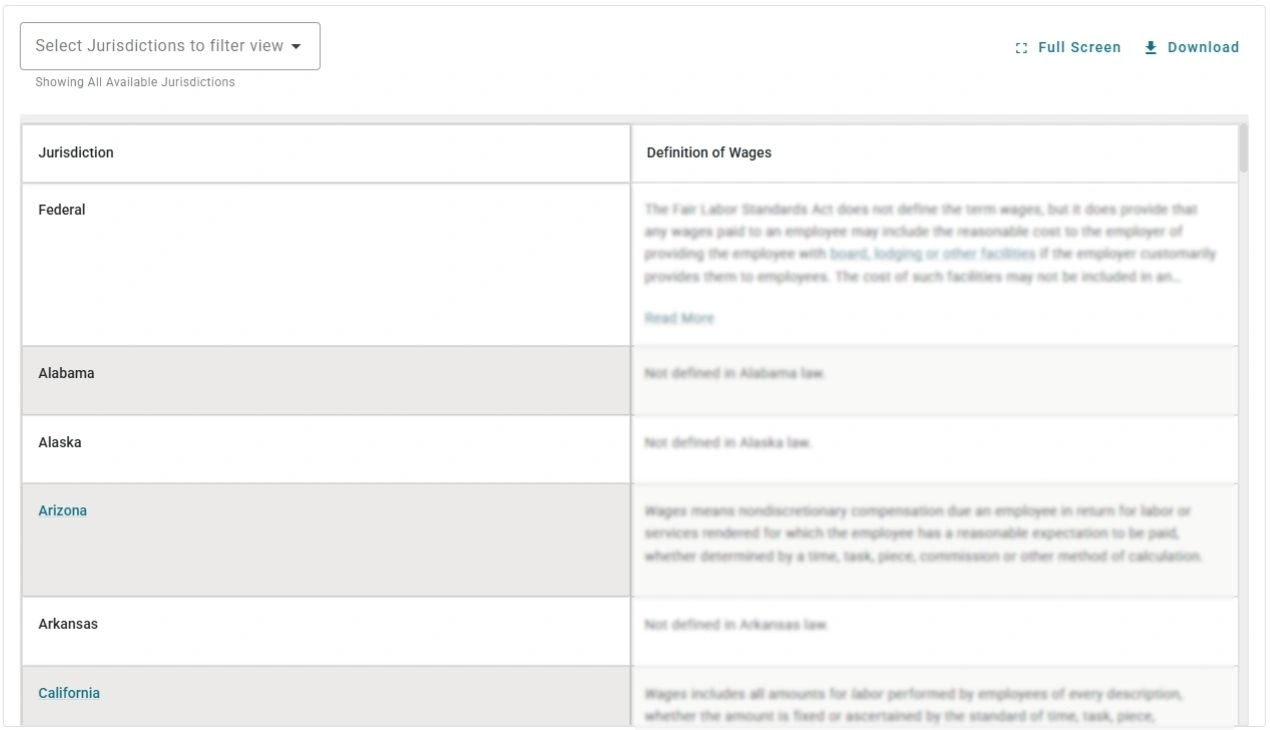Select the Arizona jurisdiction link

[x=62, y=510]
